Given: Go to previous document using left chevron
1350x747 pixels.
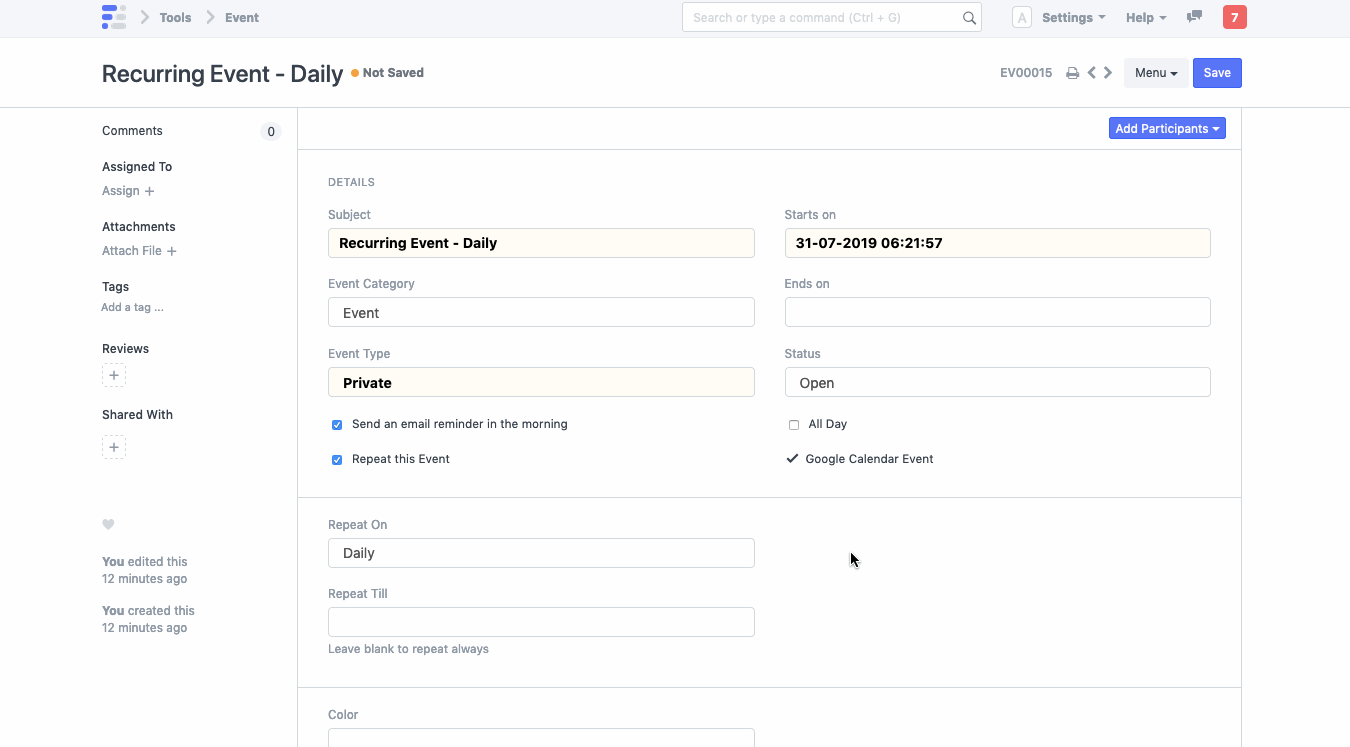Looking at the screenshot, I should tap(1090, 72).
